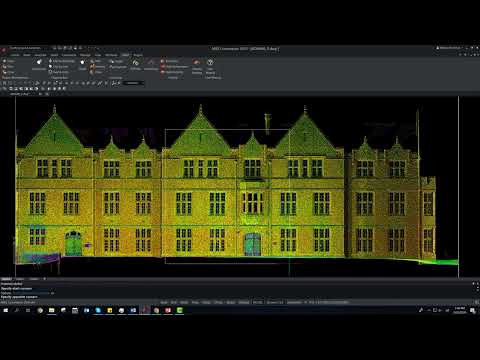Select the Model tab below the drawing
Viewport: 480px width, 360px height.
6,279
